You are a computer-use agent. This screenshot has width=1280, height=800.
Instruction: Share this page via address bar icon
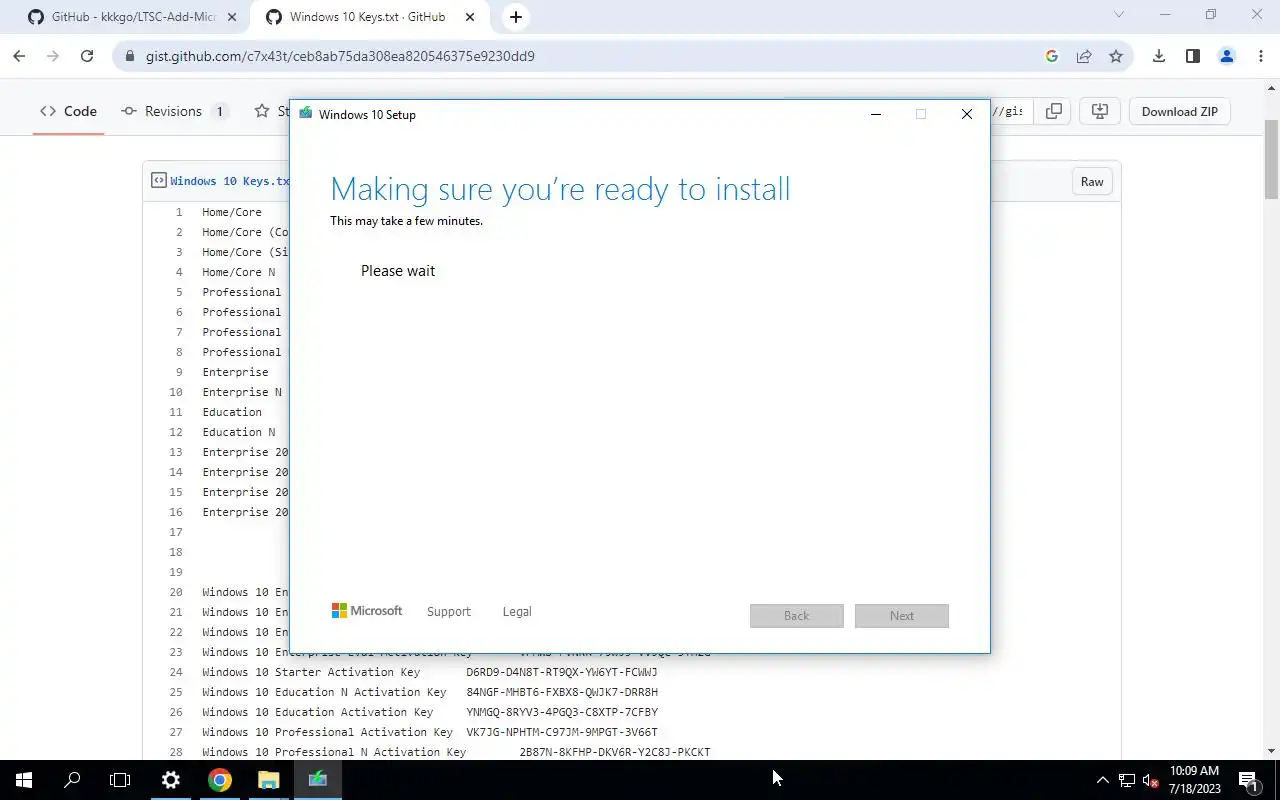click(1084, 56)
